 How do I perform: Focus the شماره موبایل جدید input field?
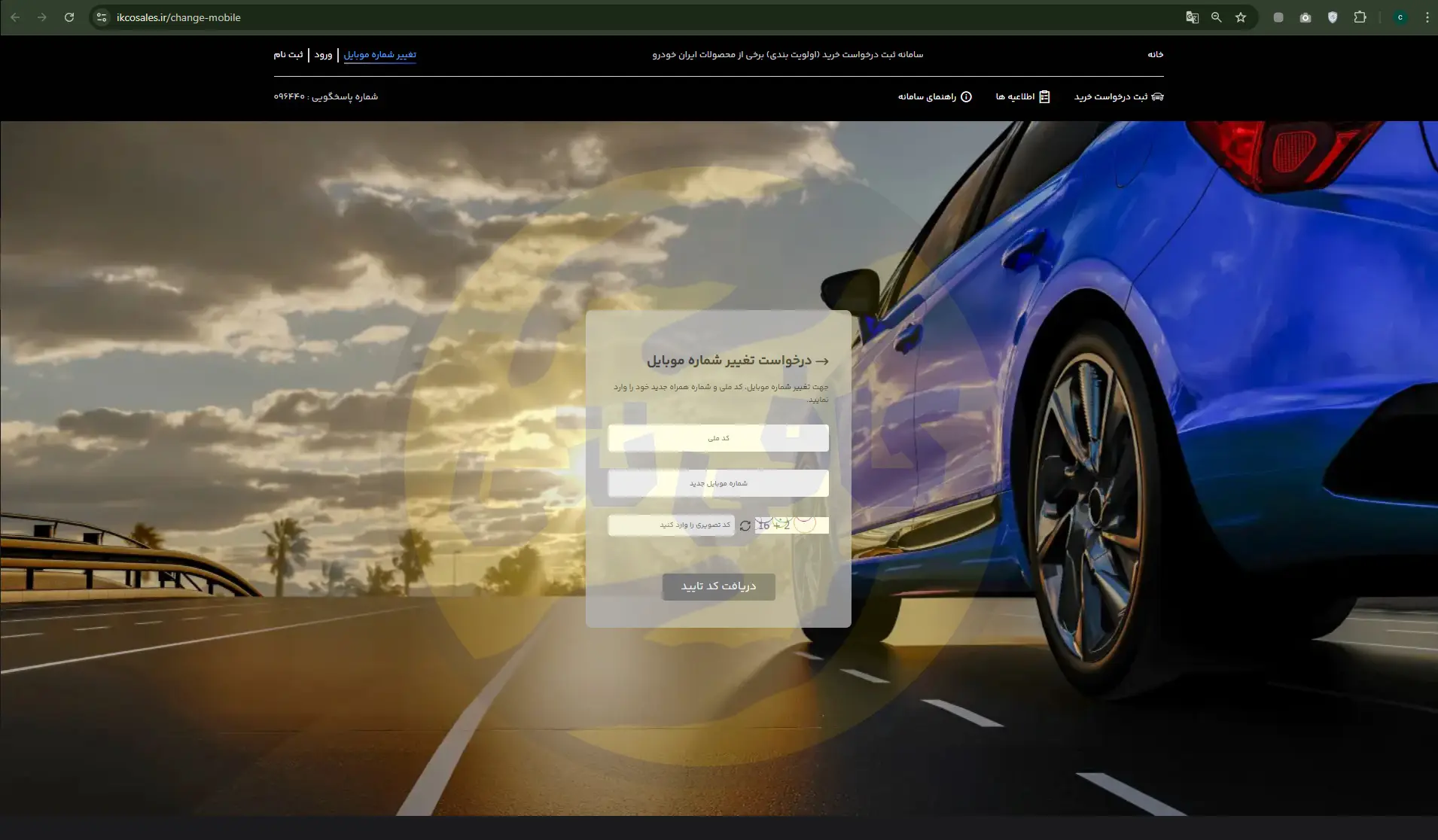click(718, 483)
